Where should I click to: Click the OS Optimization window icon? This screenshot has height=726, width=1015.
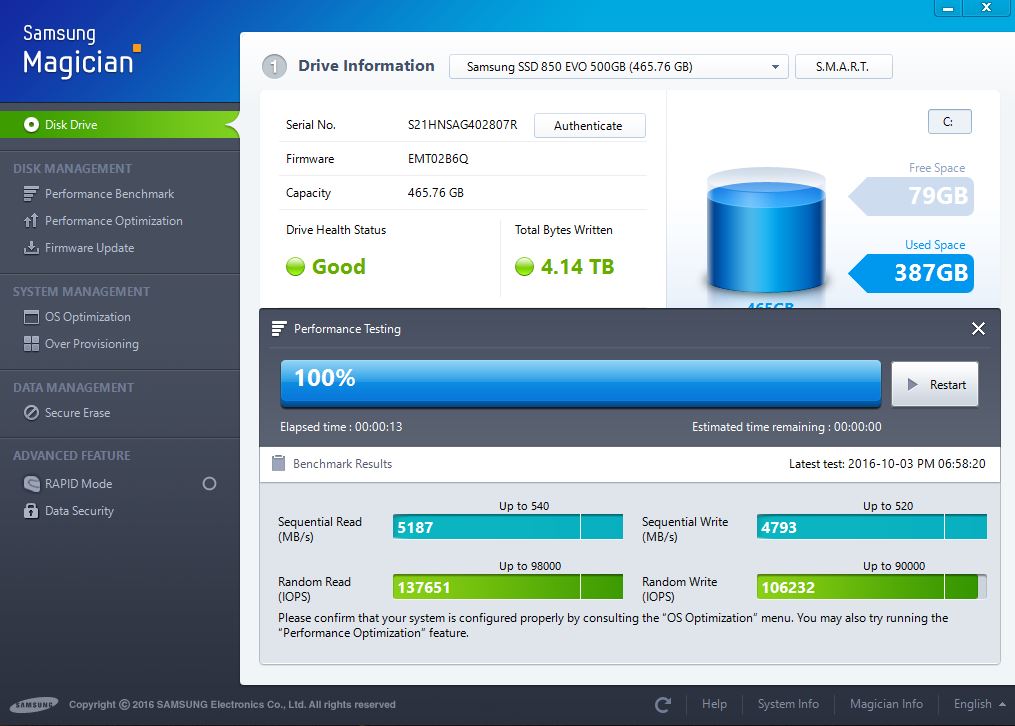point(30,317)
